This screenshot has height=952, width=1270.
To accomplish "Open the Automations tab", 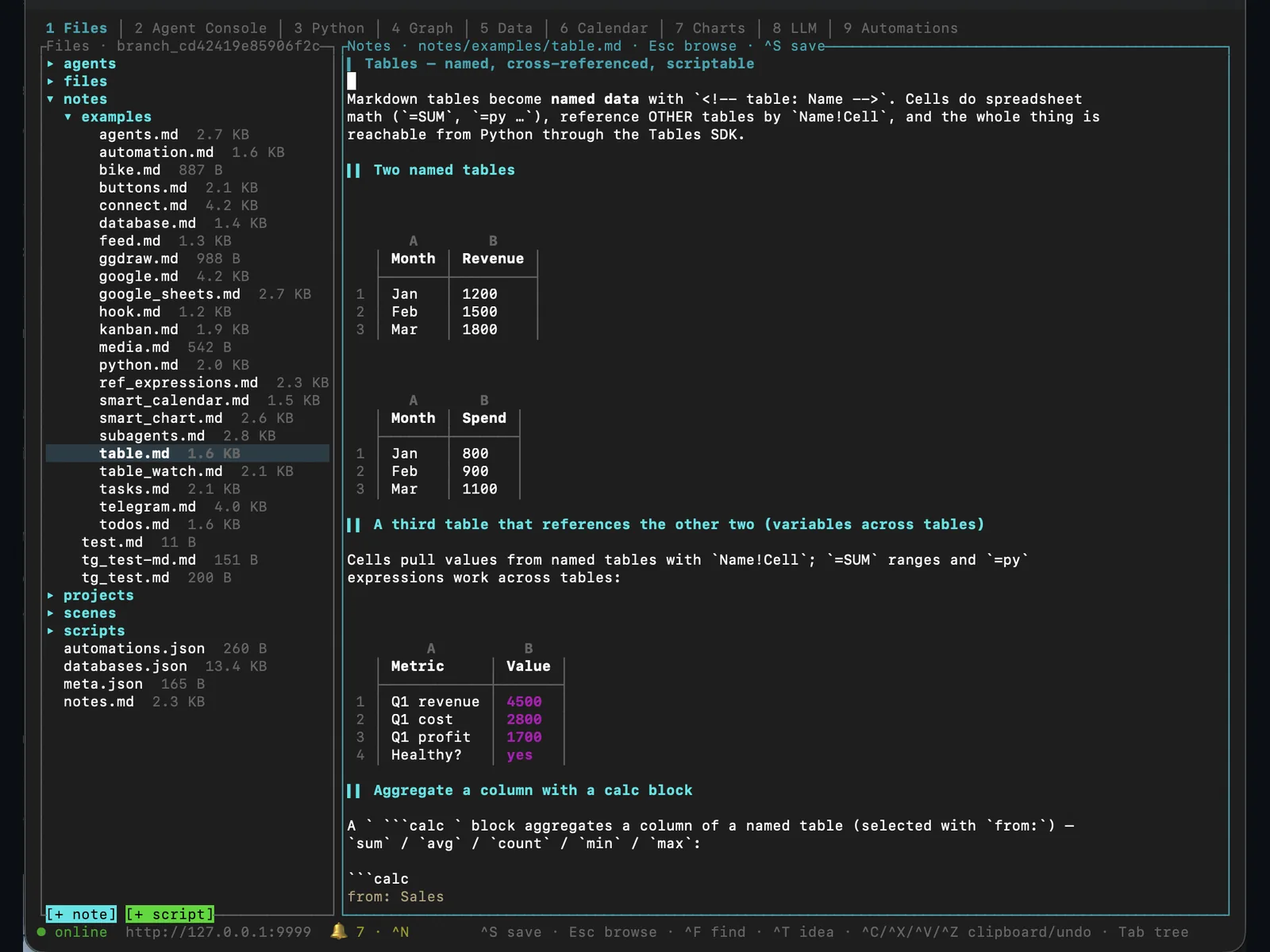I will click(900, 28).
